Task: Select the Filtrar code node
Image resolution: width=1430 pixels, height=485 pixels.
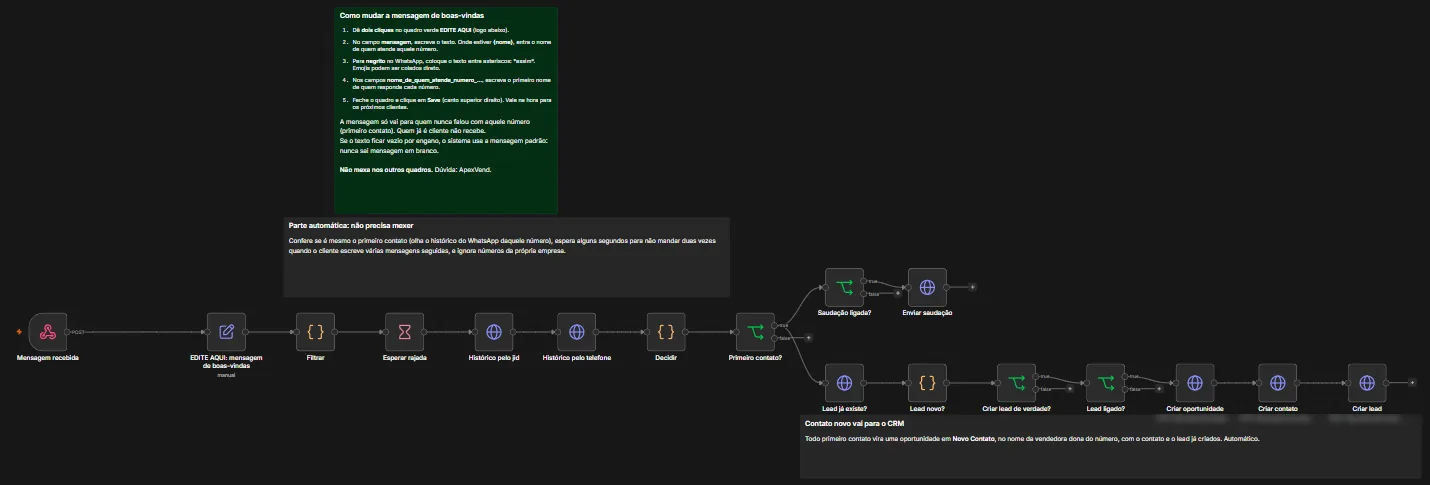Action: pyautogui.click(x=315, y=332)
